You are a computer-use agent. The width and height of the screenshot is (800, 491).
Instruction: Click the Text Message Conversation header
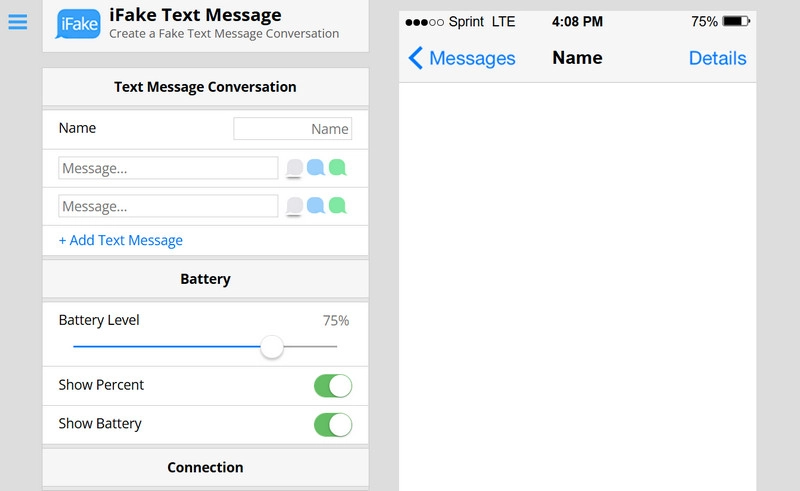tap(205, 87)
